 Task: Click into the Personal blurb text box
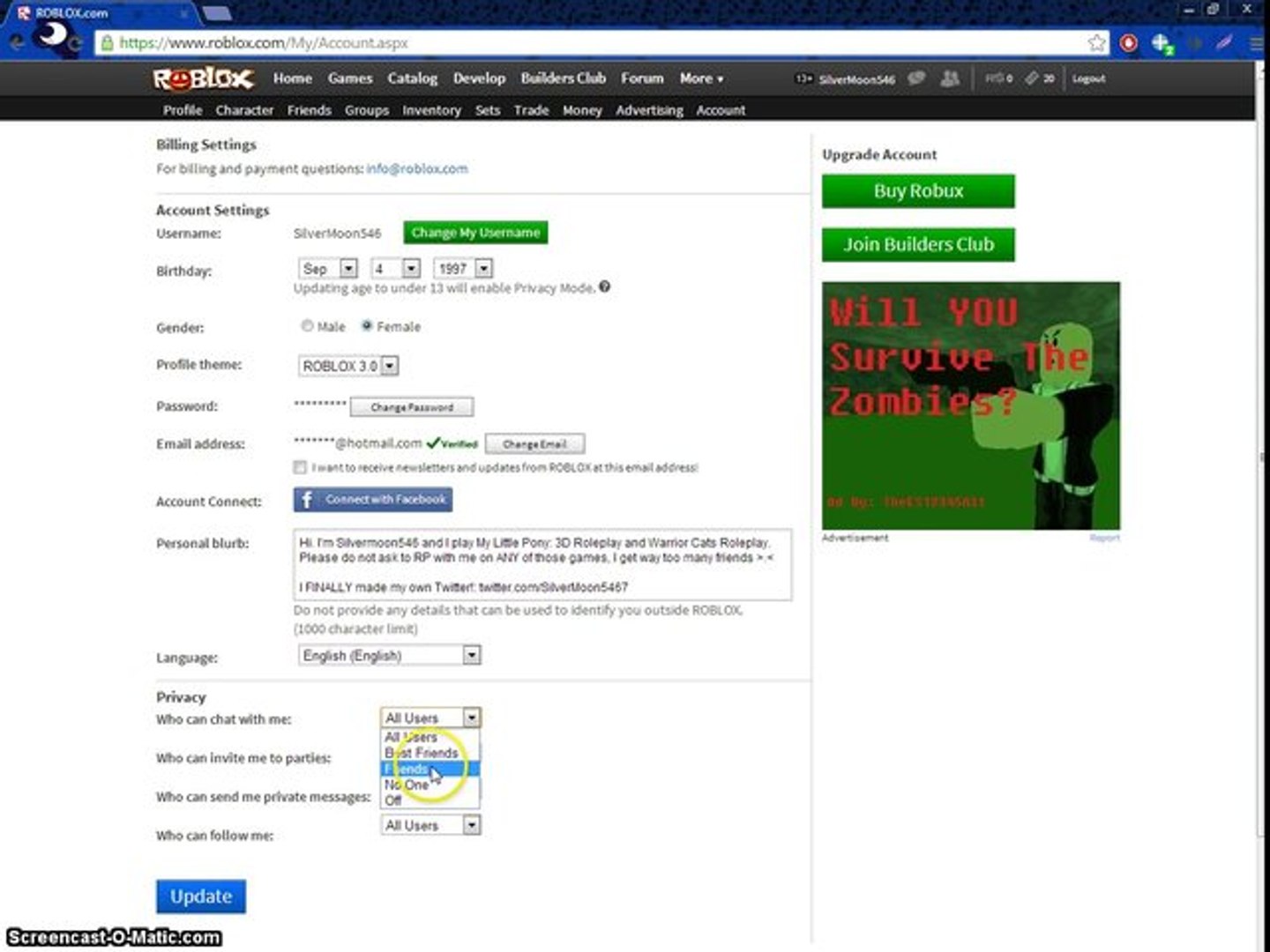(x=542, y=565)
